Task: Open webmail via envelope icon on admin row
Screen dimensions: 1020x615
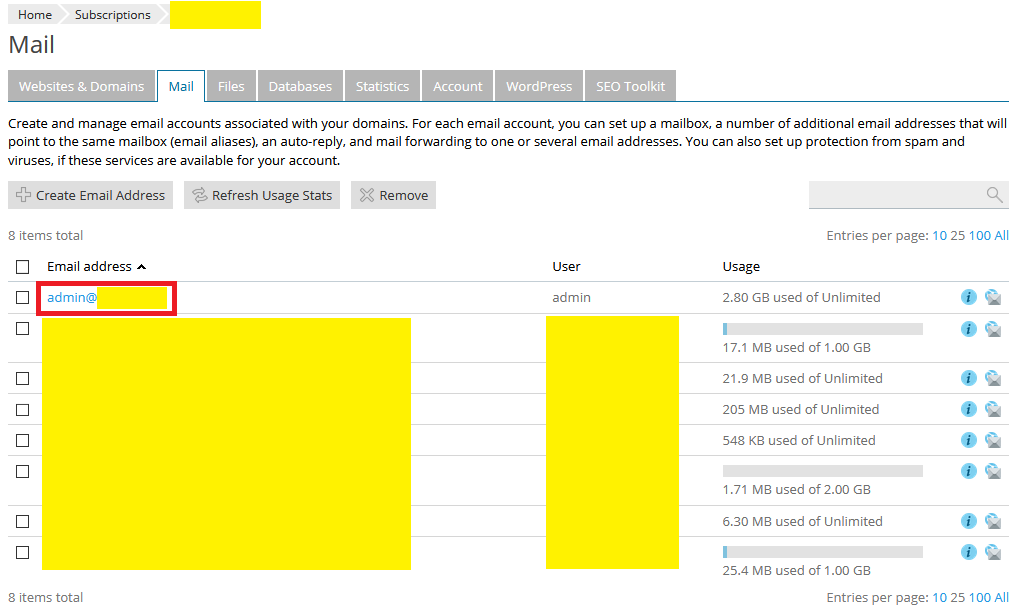Action: click(x=993, y=297)
